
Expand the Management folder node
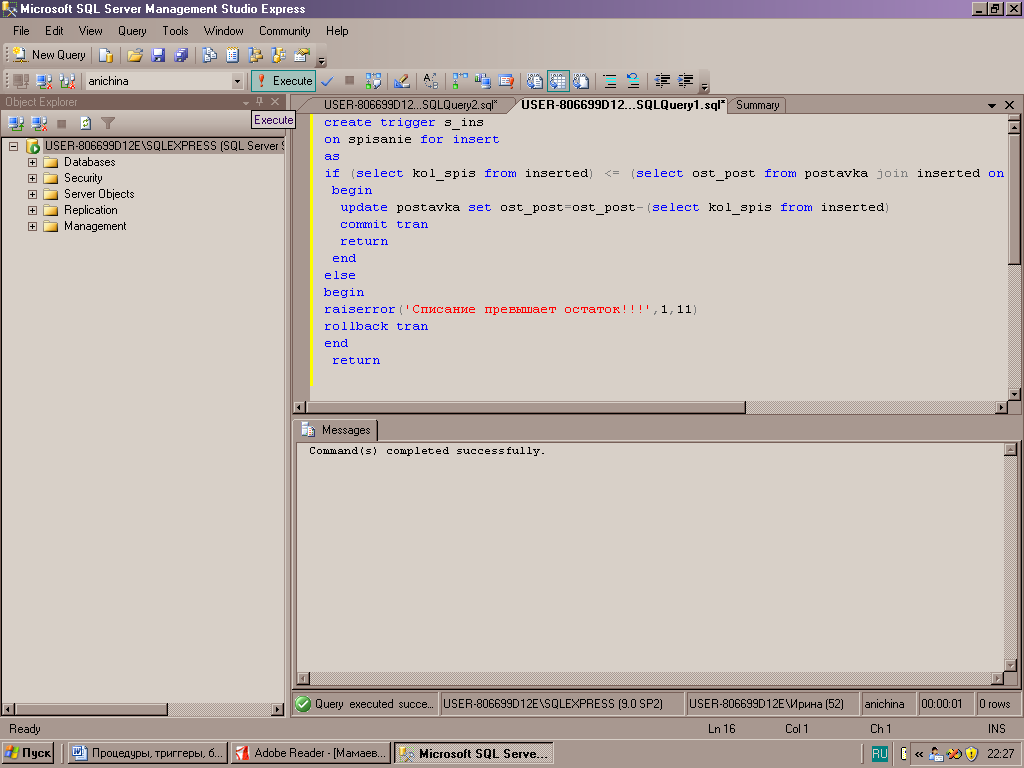click(32, 226)
